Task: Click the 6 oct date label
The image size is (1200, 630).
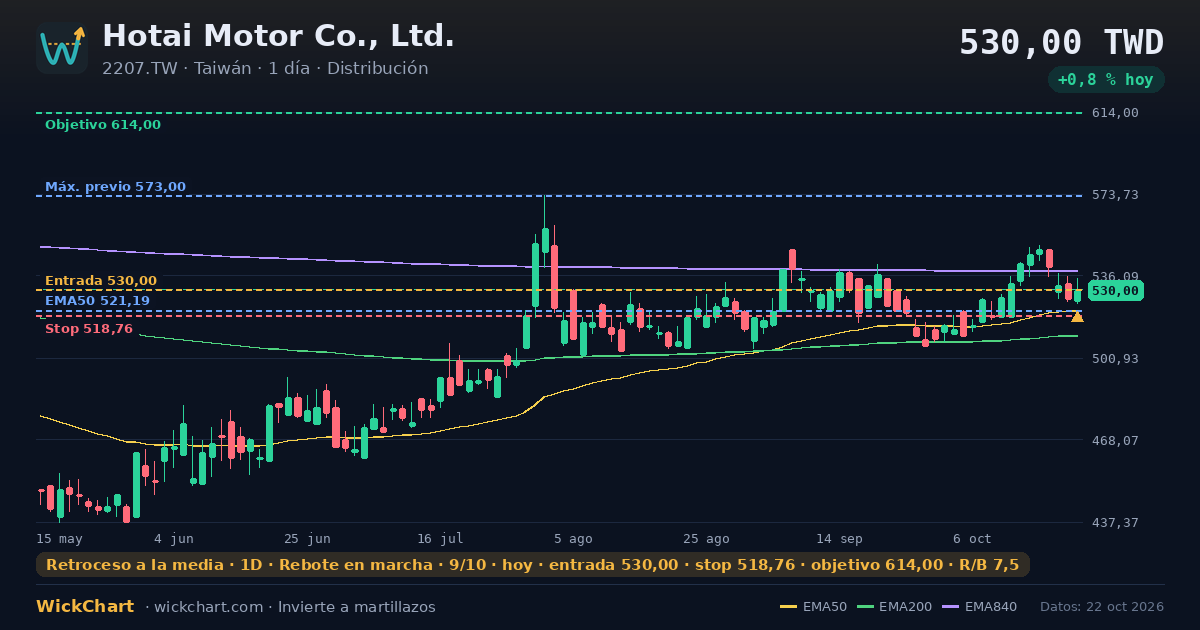Action: [x=972, y=538]
